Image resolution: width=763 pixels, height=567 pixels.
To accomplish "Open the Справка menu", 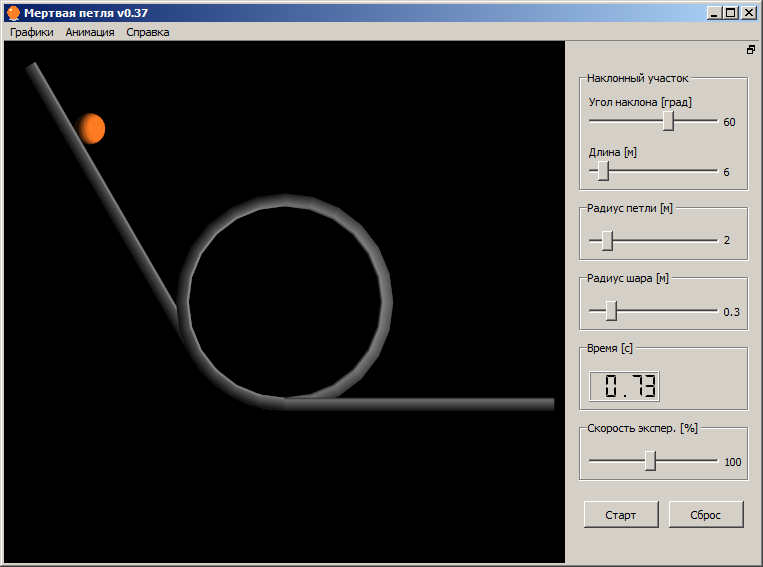I will (x=147, y=32).
